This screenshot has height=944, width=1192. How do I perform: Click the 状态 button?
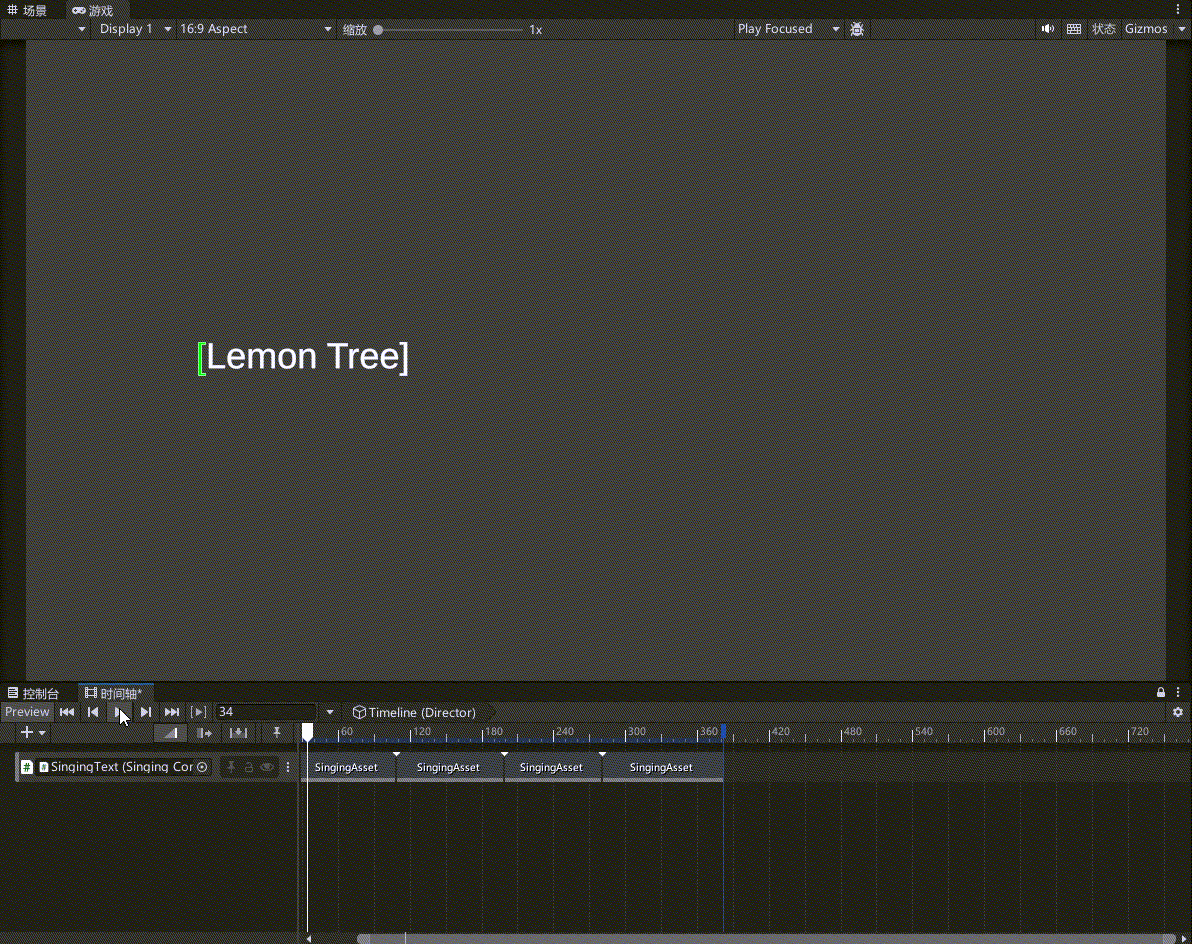[x=1103, y=29]
